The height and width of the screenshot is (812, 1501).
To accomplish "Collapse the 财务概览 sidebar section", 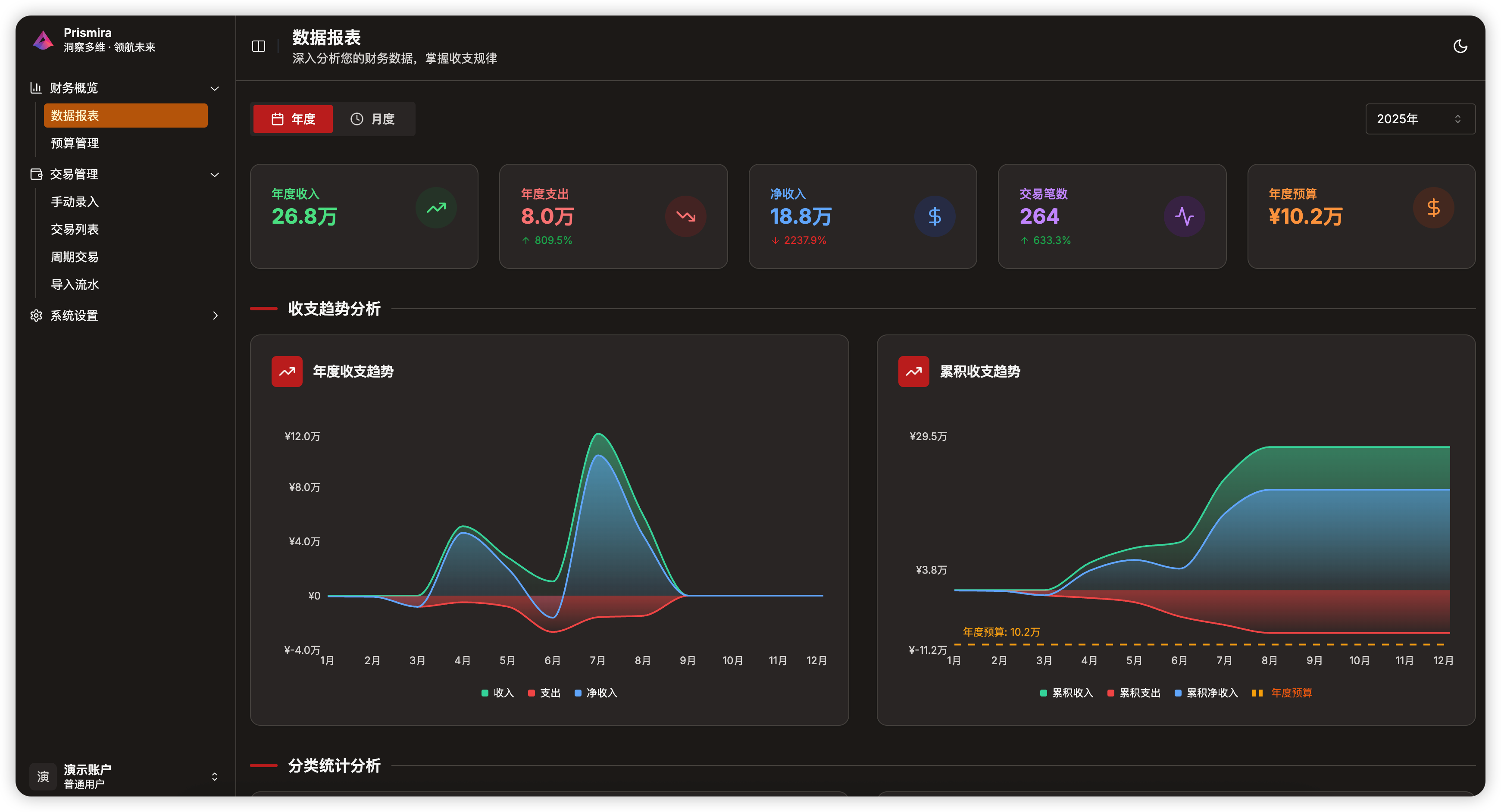I will [x=214, y=88].
